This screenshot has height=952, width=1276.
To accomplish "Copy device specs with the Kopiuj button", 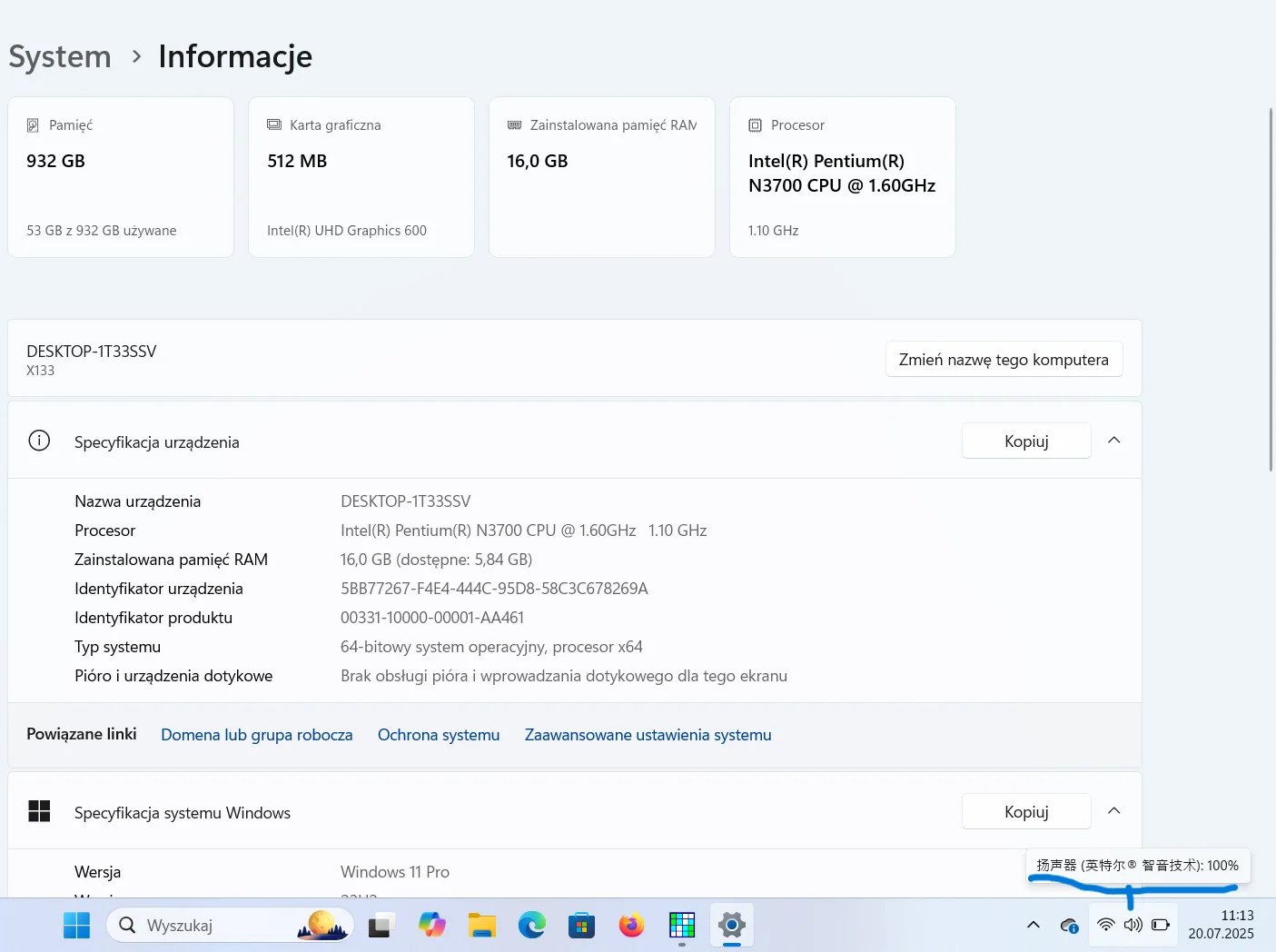I will click(x=1026, y=441).
